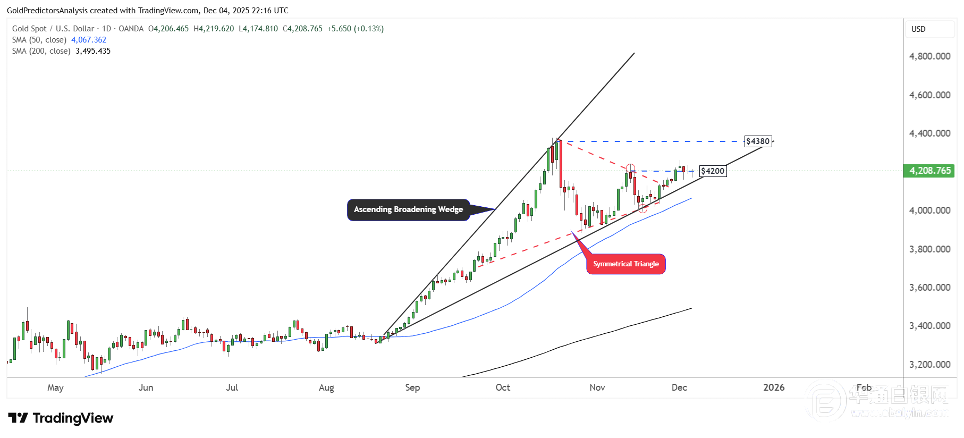Image resolution: width=964 pixels, height=438 pixels.
Task: Click the Oct time axis label
Action: click(502, 386)
